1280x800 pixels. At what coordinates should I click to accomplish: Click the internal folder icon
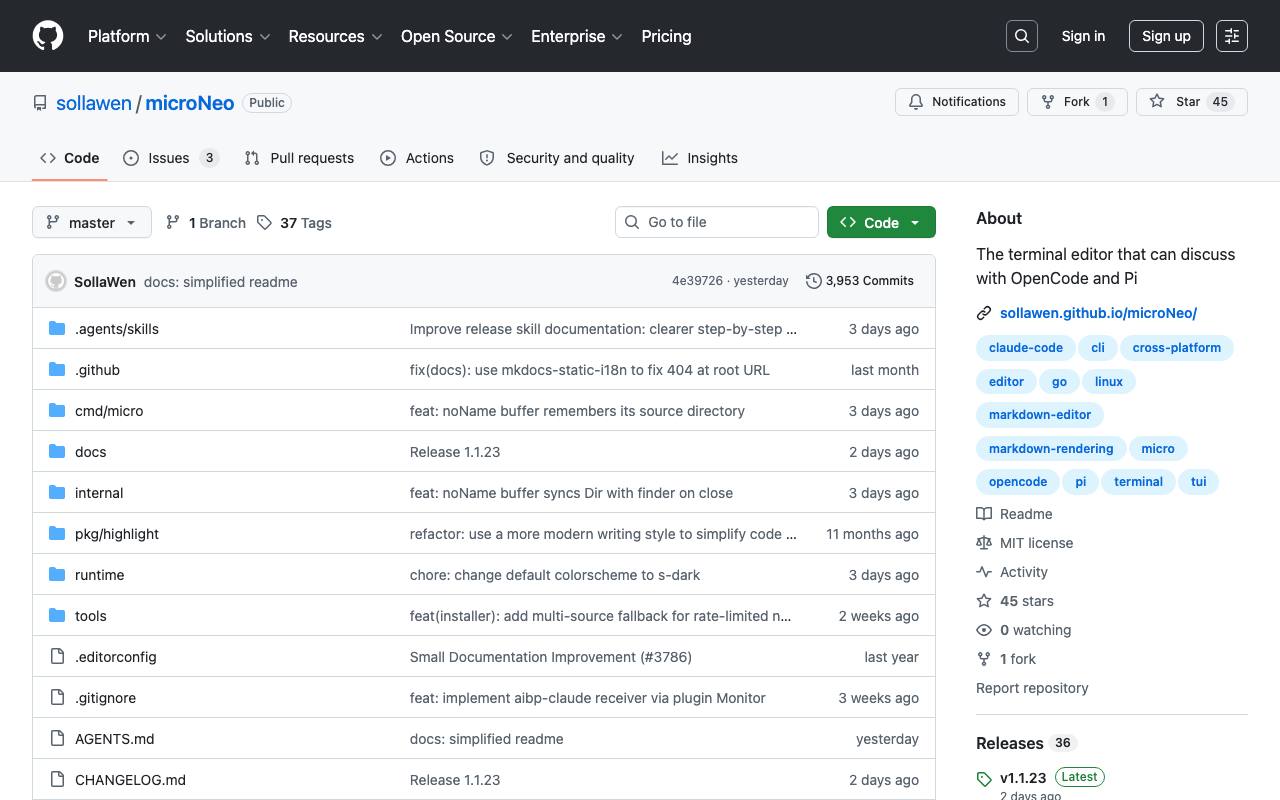[x=57, y=493]
